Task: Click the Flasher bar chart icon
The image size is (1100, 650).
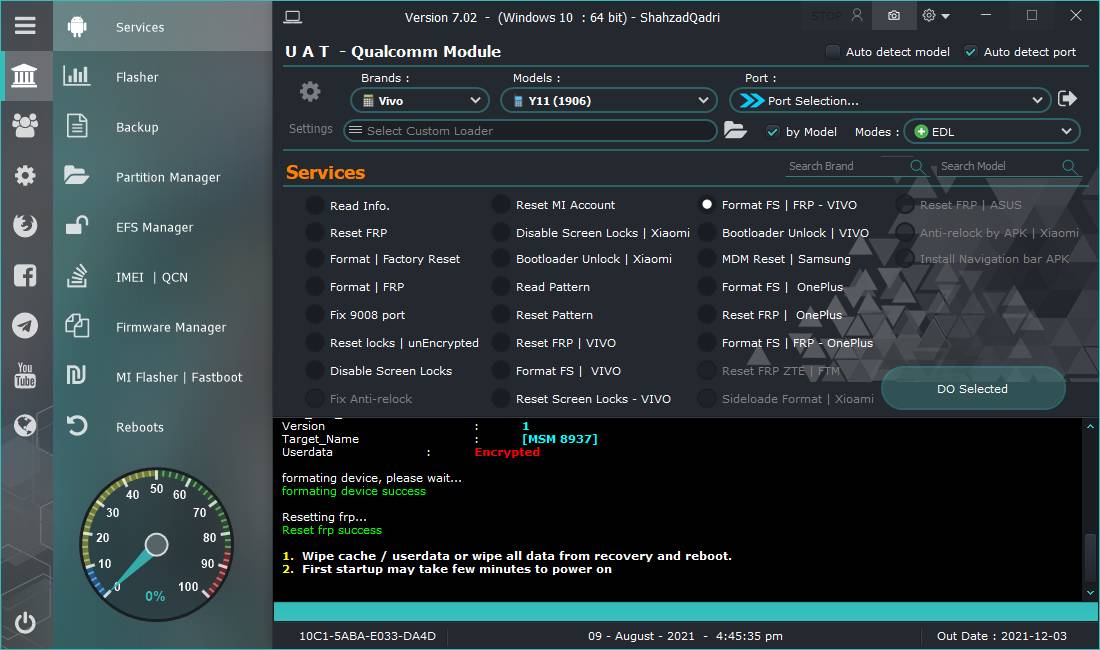Action: pos(76,76)
